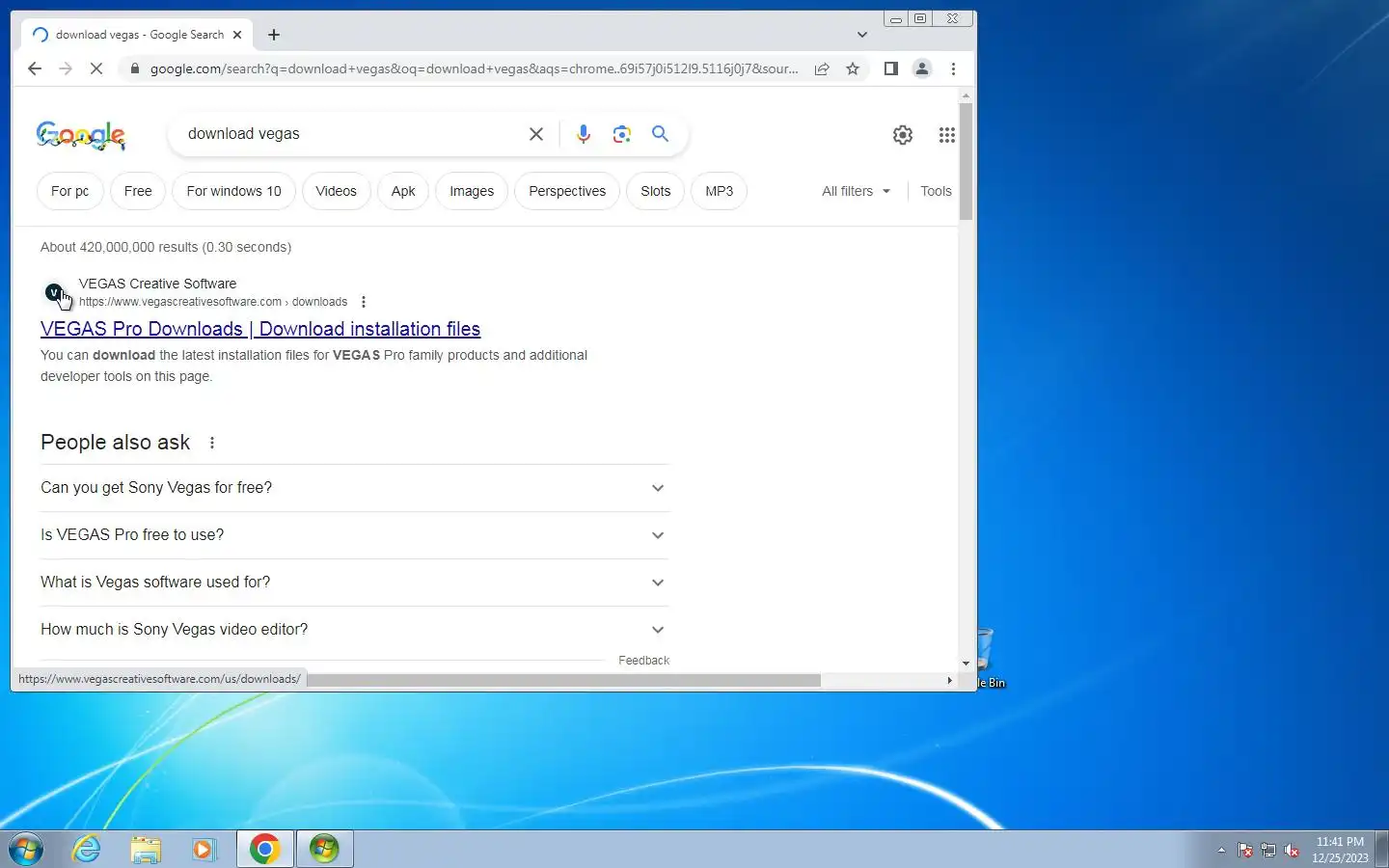Open VEGAS Pro Downloads result link
Image resolution: width=1389 pixels, height=868 pixels.
pos(260,329)
